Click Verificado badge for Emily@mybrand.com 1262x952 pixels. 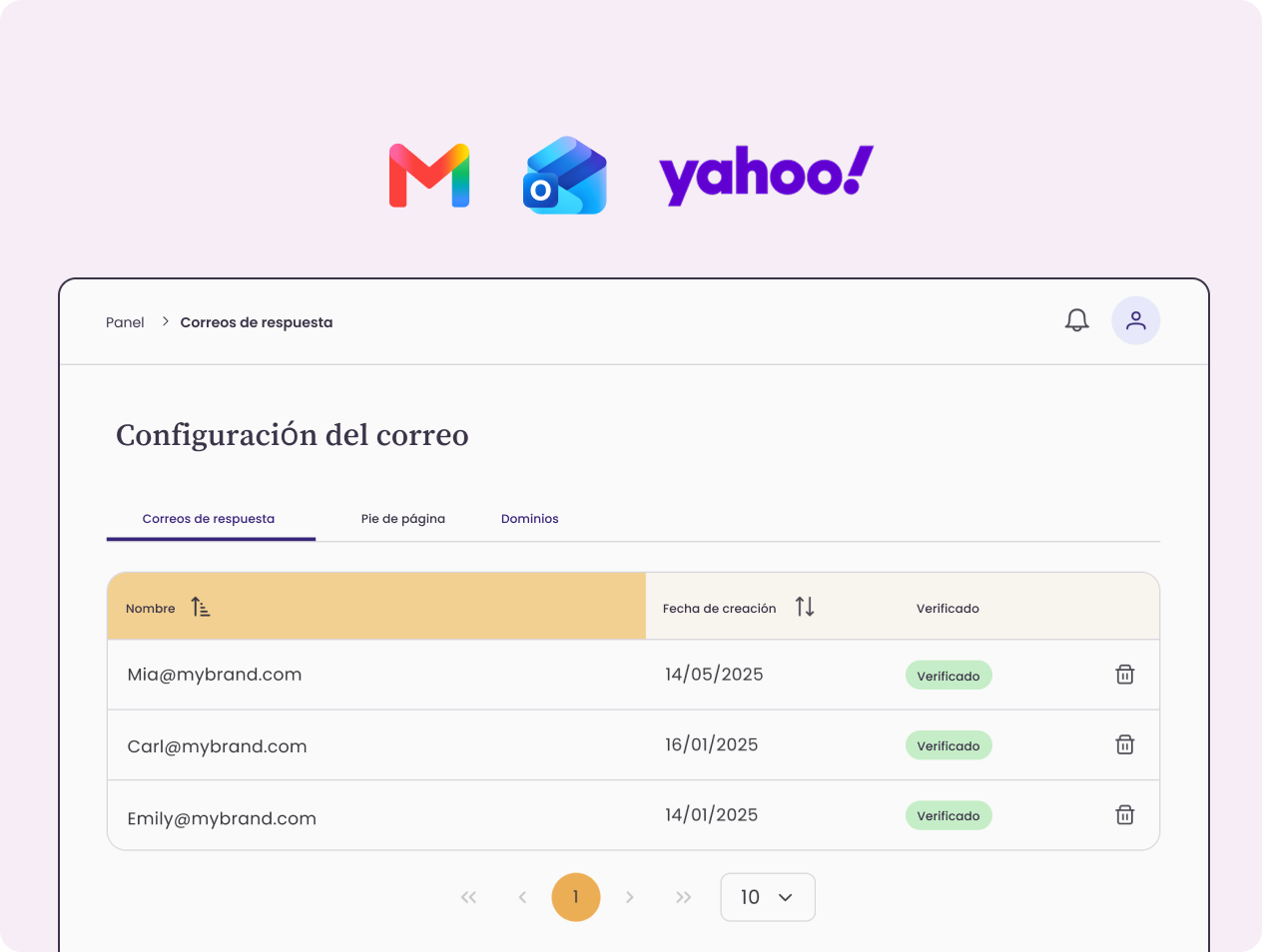(x=948, y=815)
